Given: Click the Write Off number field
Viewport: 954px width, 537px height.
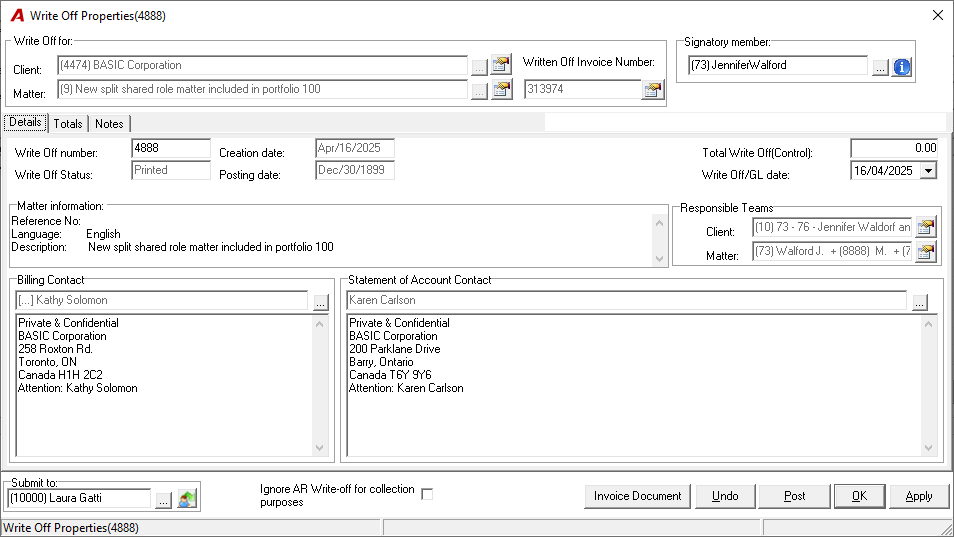Looking at the screenshot, I should (x=171, y=148).
